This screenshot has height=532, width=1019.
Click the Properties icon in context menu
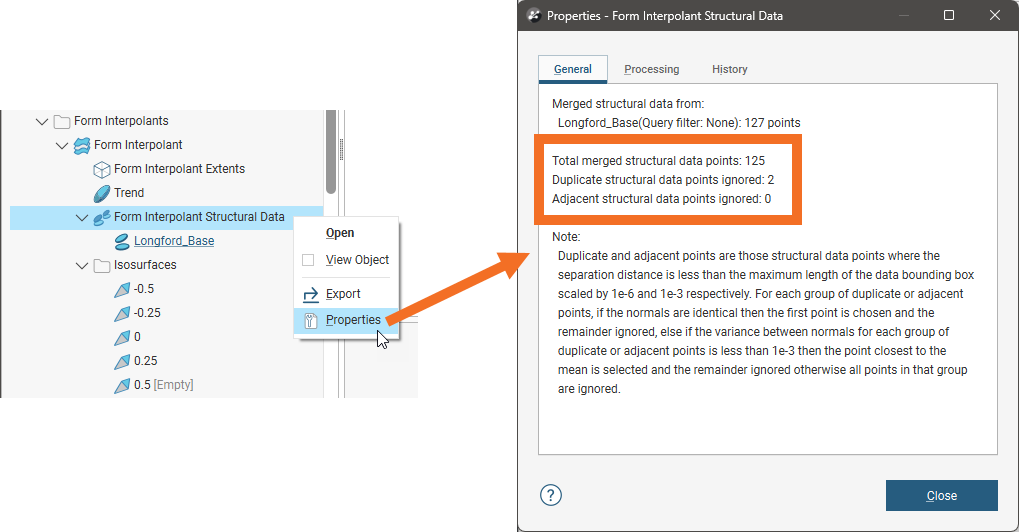pos(311,320)
